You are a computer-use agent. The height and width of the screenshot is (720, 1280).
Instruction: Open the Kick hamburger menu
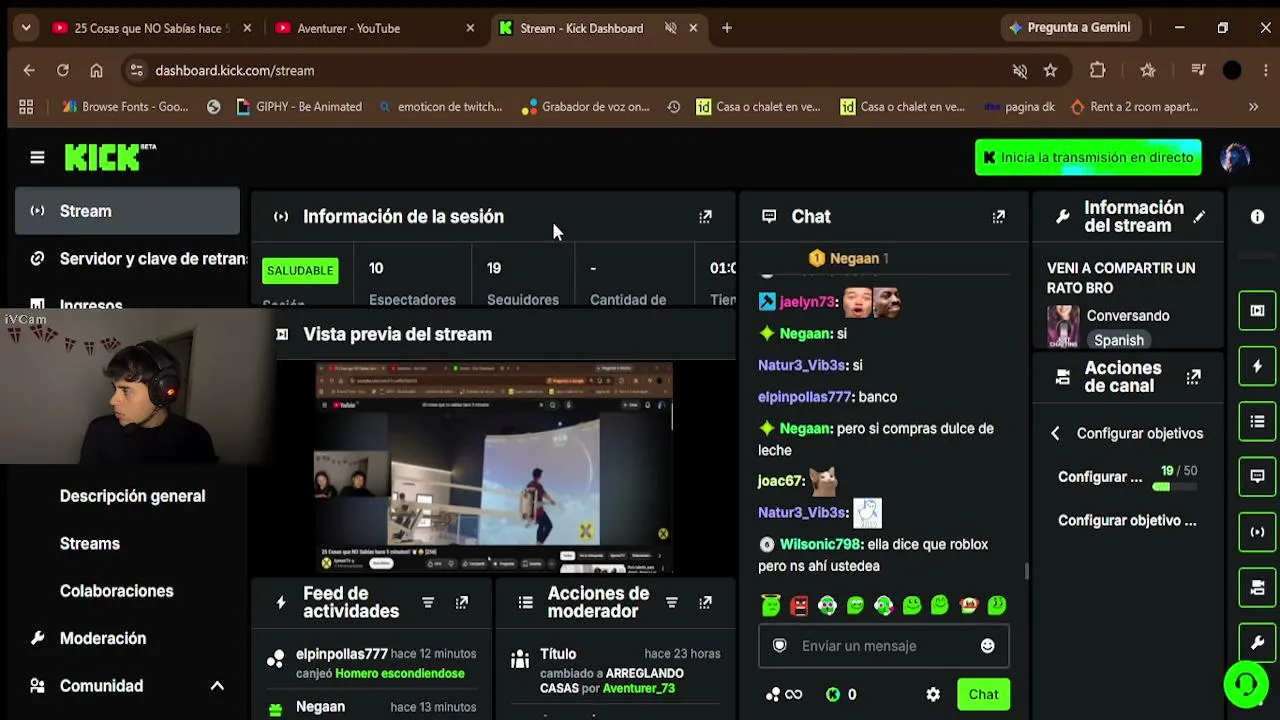click(37, 157)
